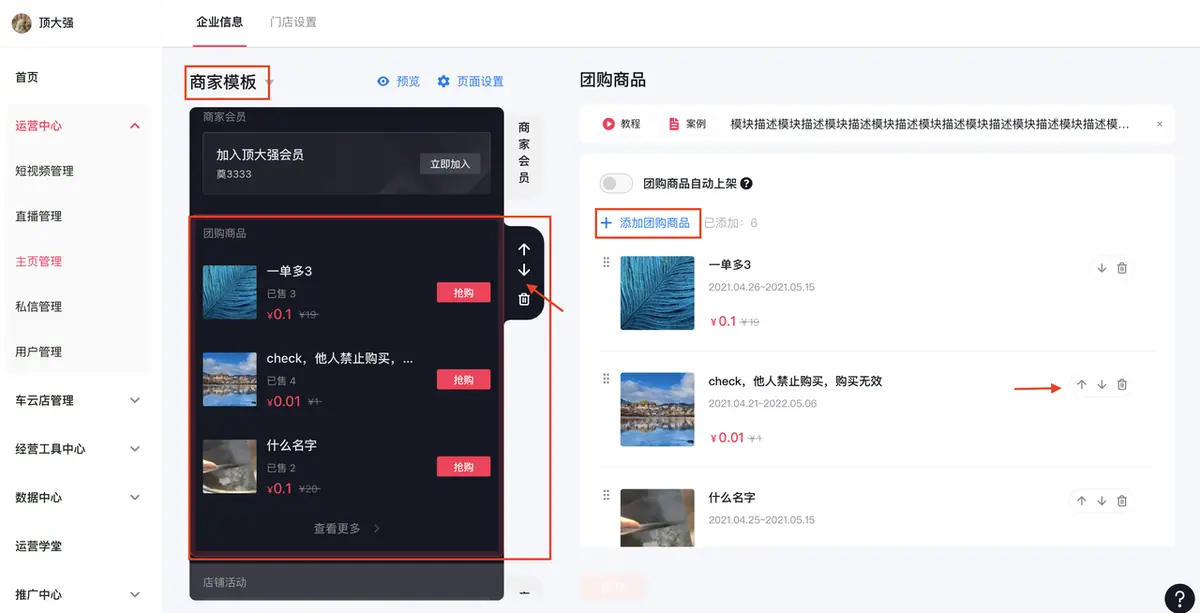Click 预览 link

pyautogui.click(x=408, y=82)
